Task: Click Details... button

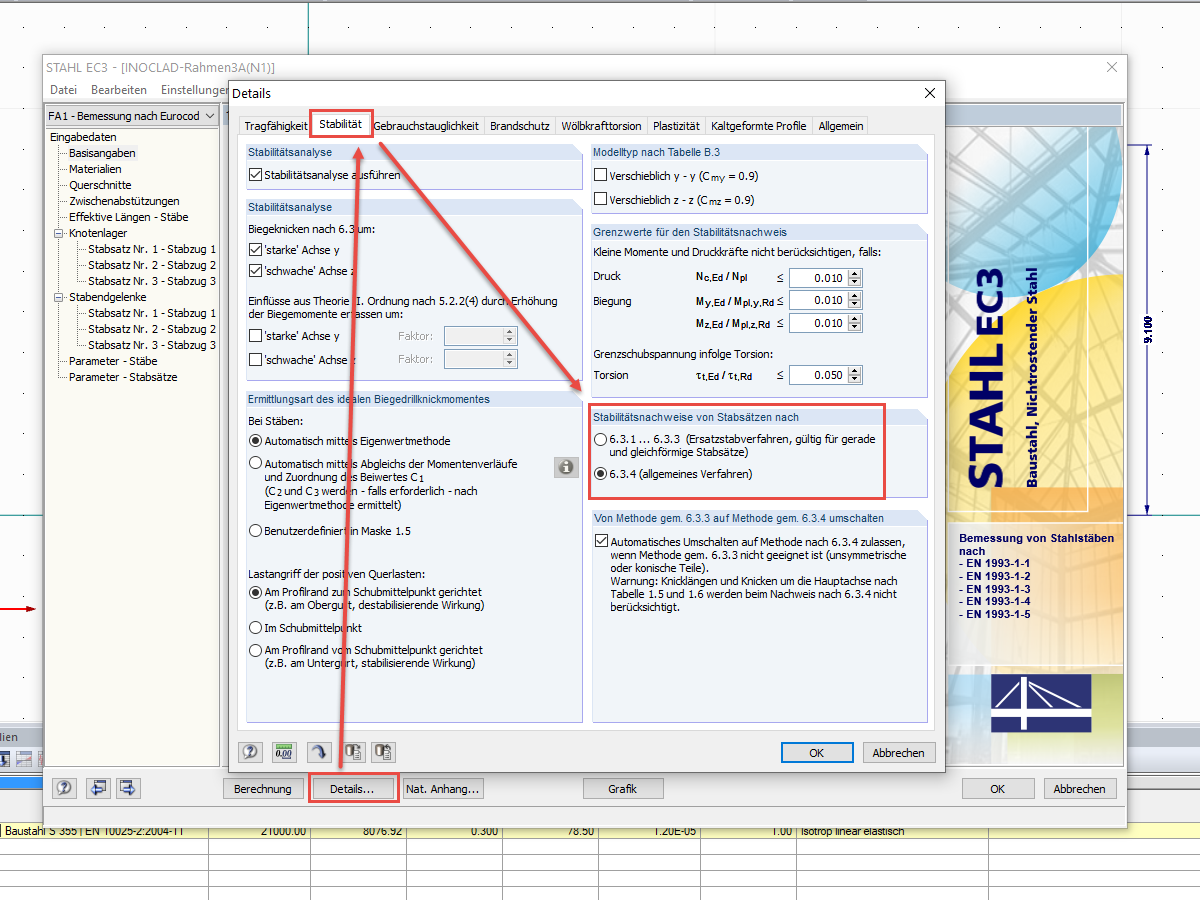Action: pos(353,788)
